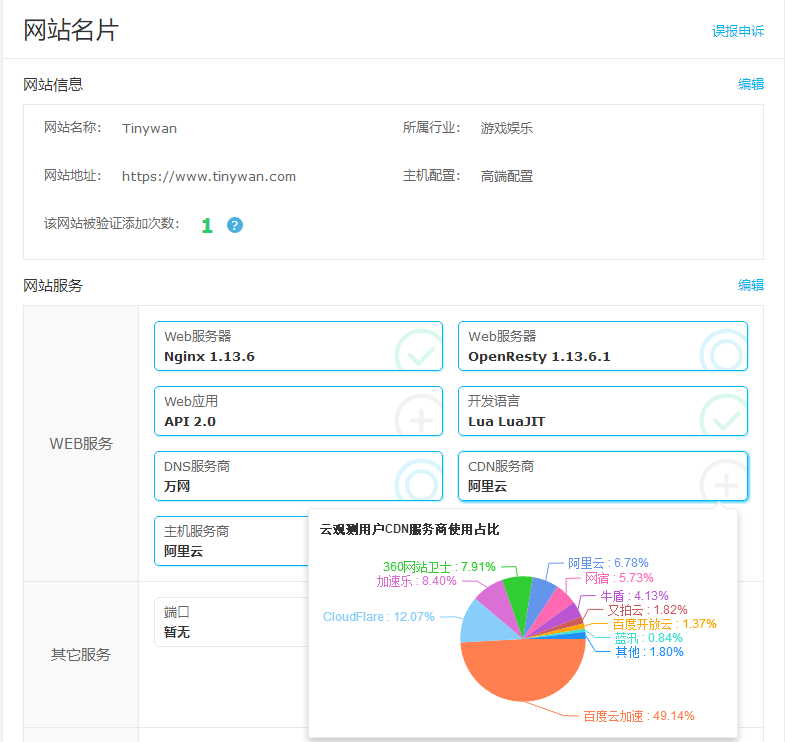Select the 端口 暂无 card

point(232,622)
